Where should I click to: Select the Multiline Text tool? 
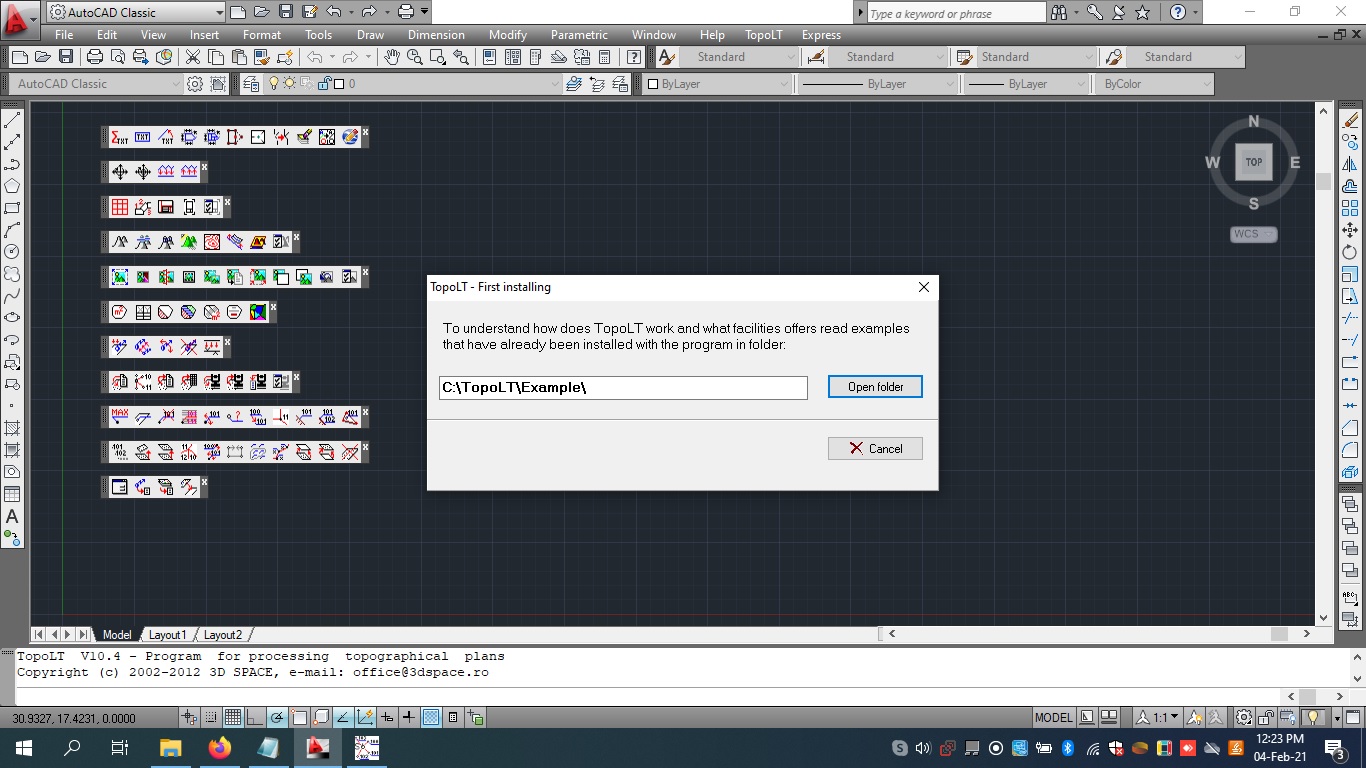pyautogui.click(x=12, y=516)
